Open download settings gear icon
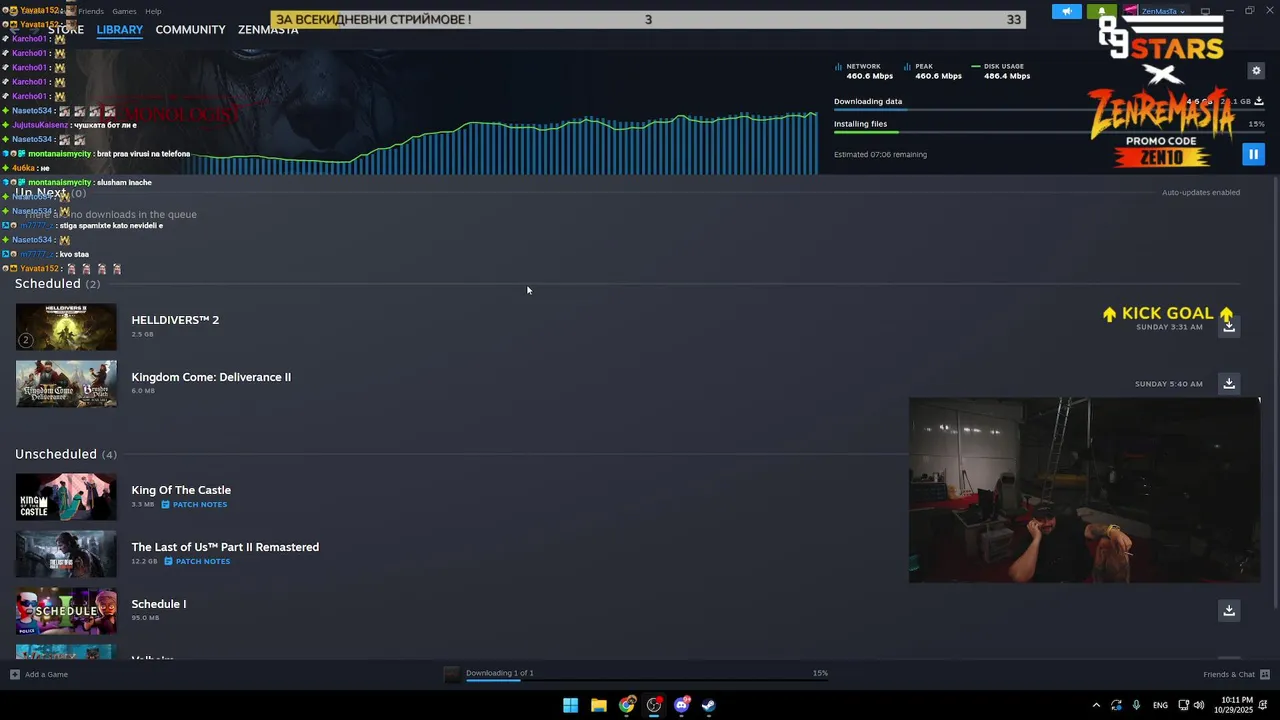The height and width of the screenshot is (720, 1280). (x=1256, y=71)
